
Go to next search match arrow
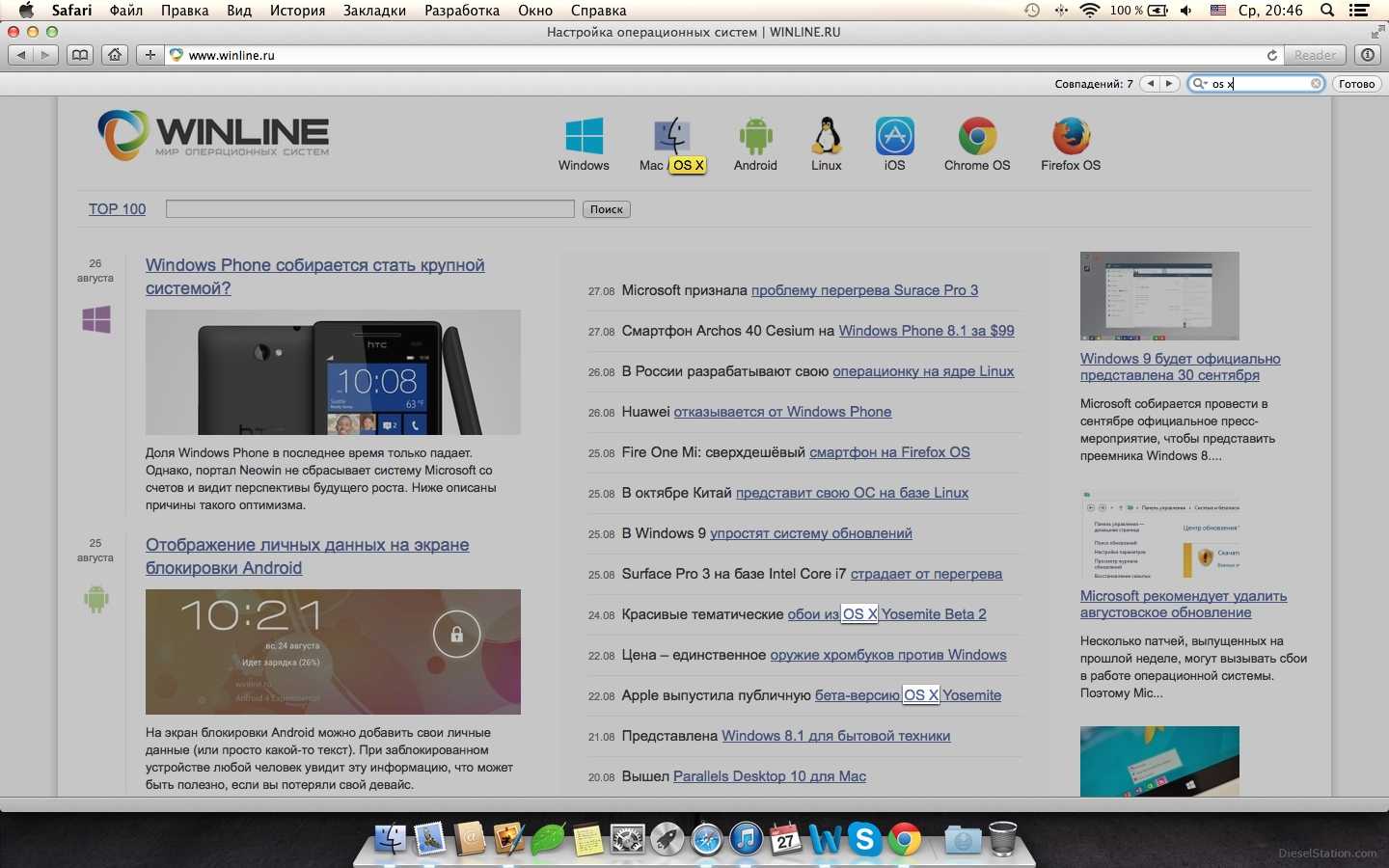coord(1169,84)
